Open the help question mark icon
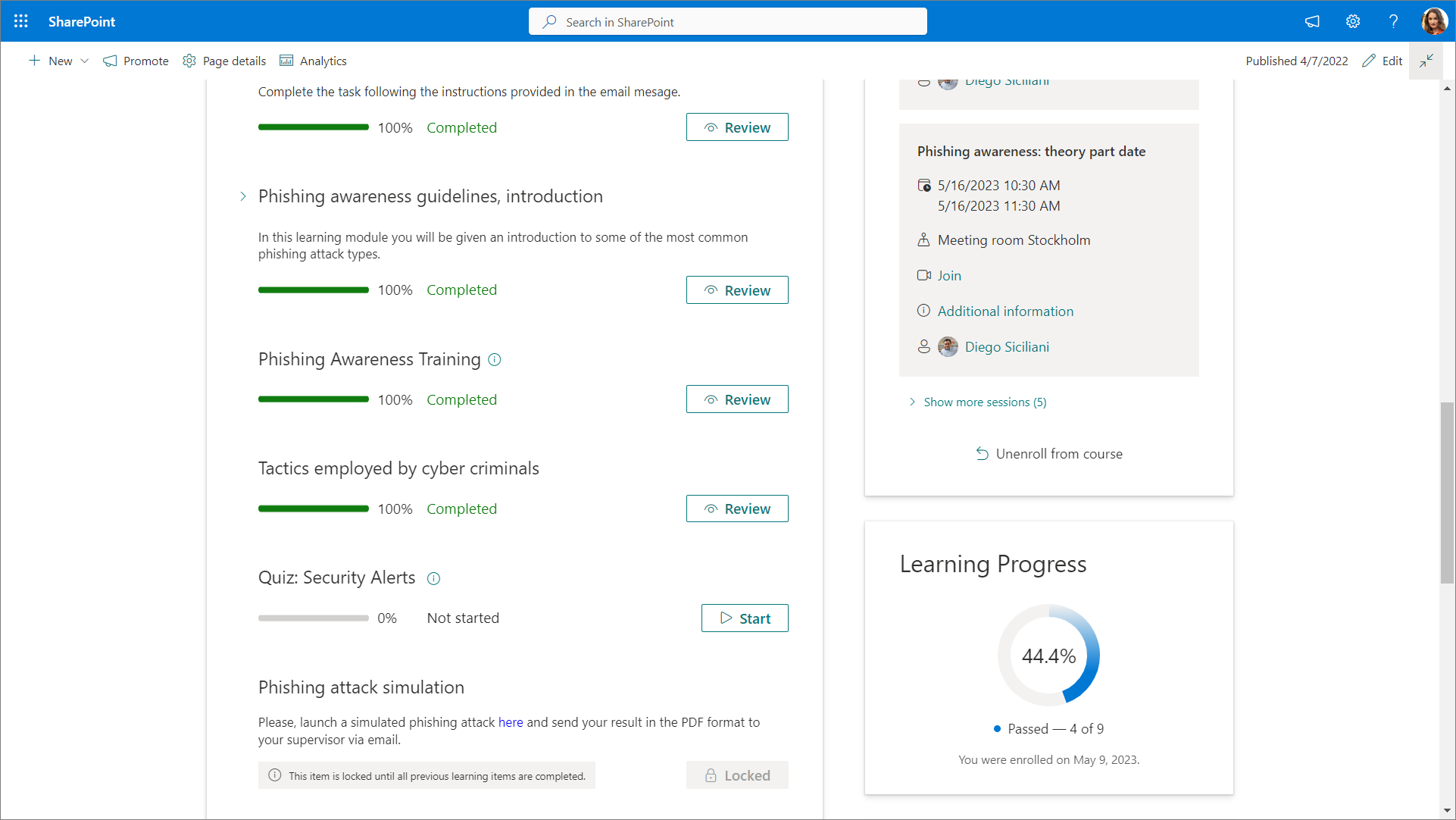Screen dimensions: 1456x820 click(1392, 21)
